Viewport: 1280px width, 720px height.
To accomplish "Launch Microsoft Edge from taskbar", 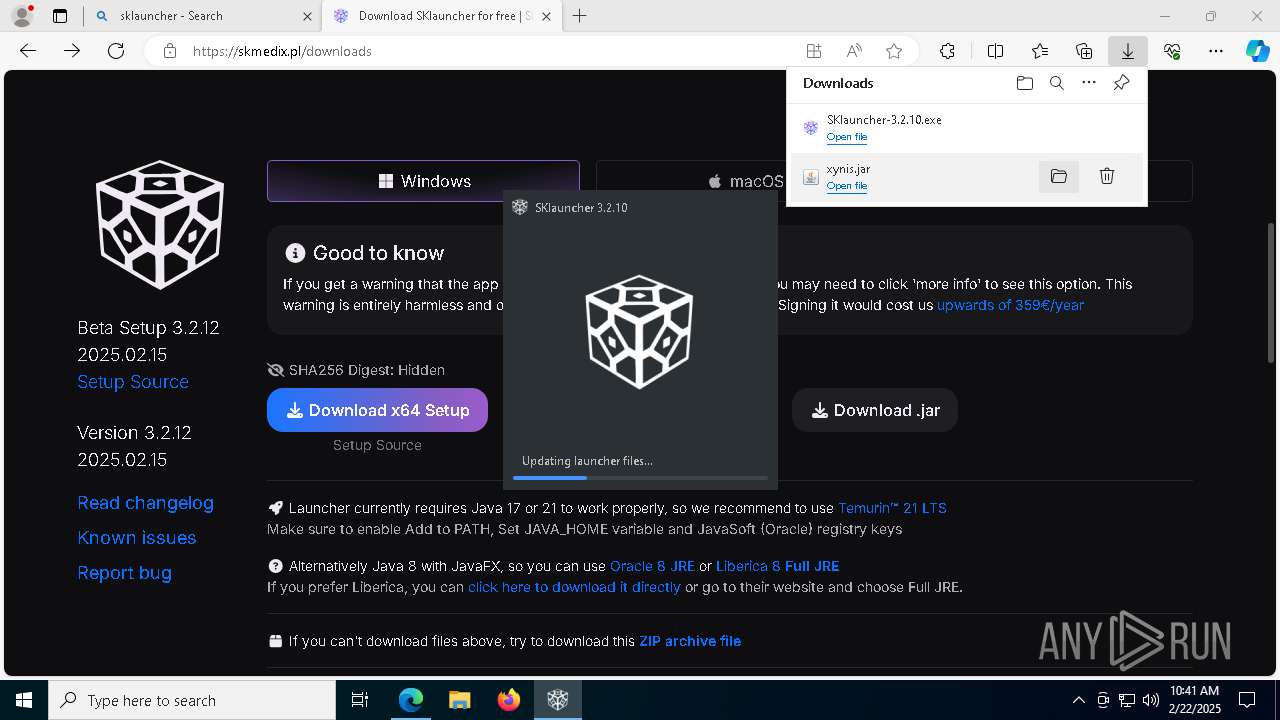I will click(x=411, y=700).
